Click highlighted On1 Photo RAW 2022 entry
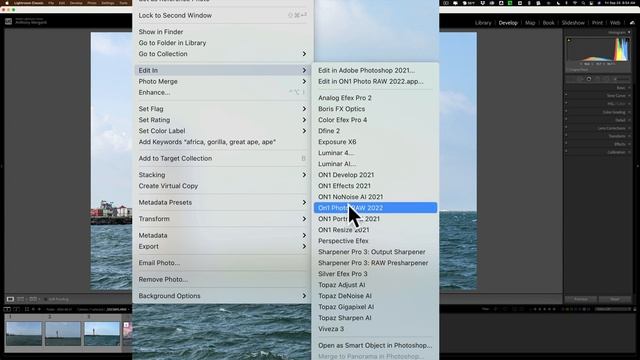This screenshot has height=360, width=640. tap(375, 208)
